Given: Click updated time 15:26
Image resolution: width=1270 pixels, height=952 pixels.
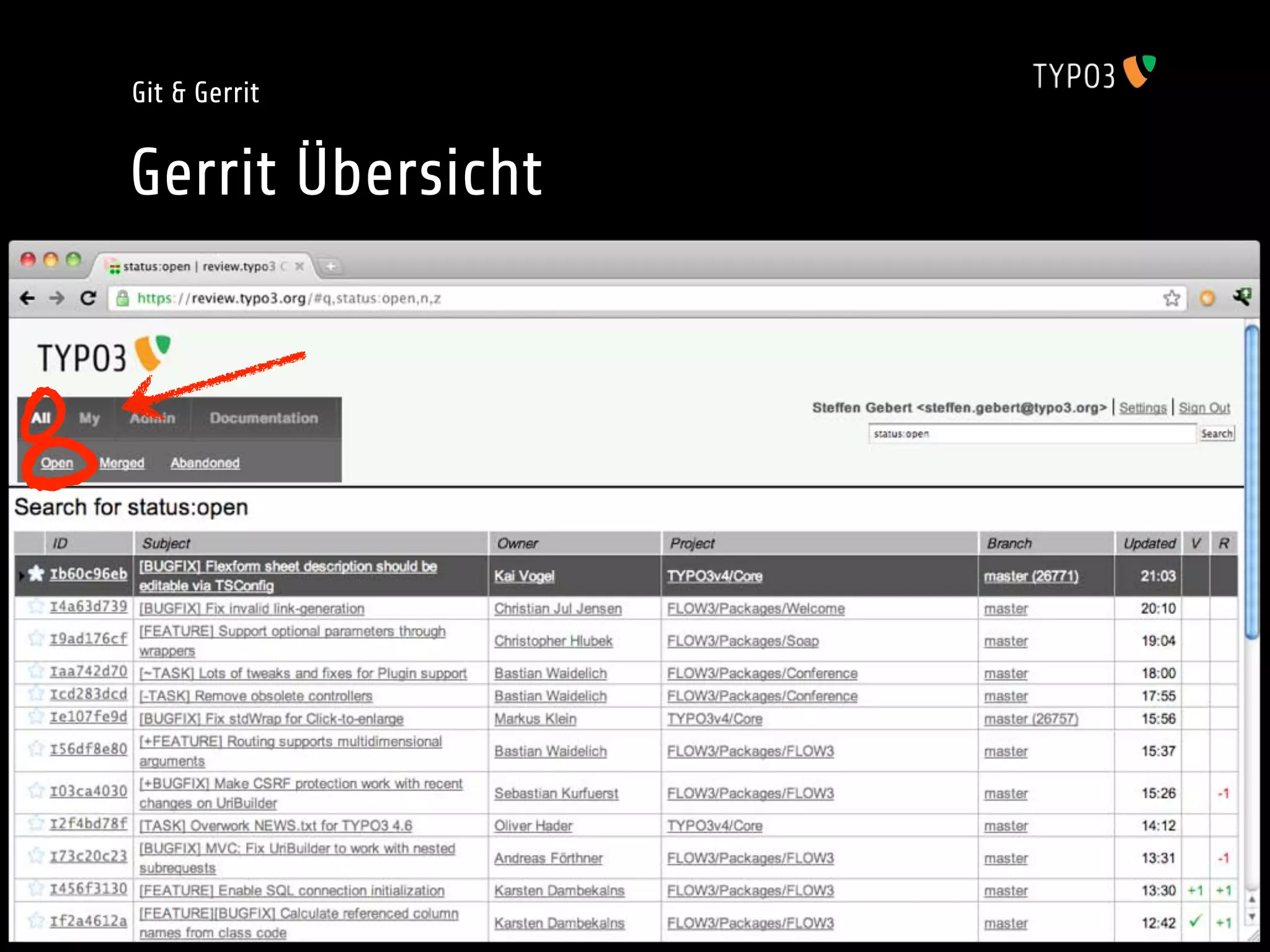Looking at the screenshot, I should point(1158,793).
